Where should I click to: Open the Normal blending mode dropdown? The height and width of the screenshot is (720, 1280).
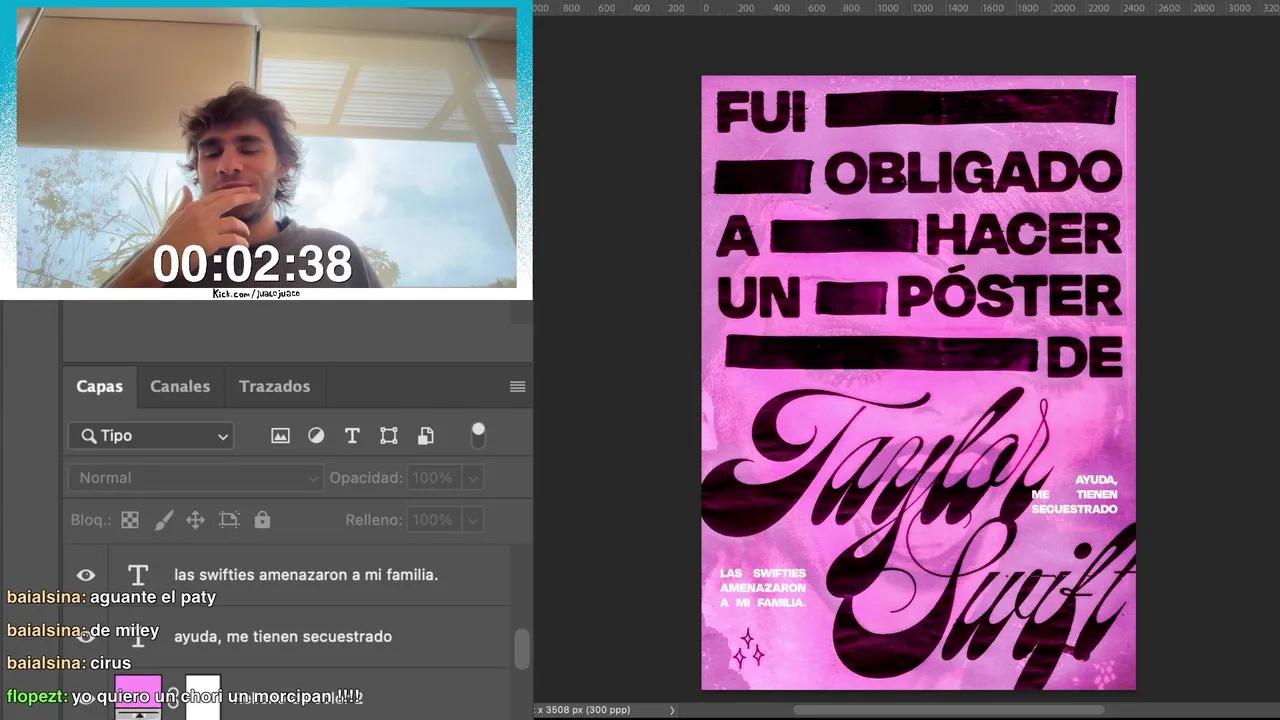pos(195,478)
